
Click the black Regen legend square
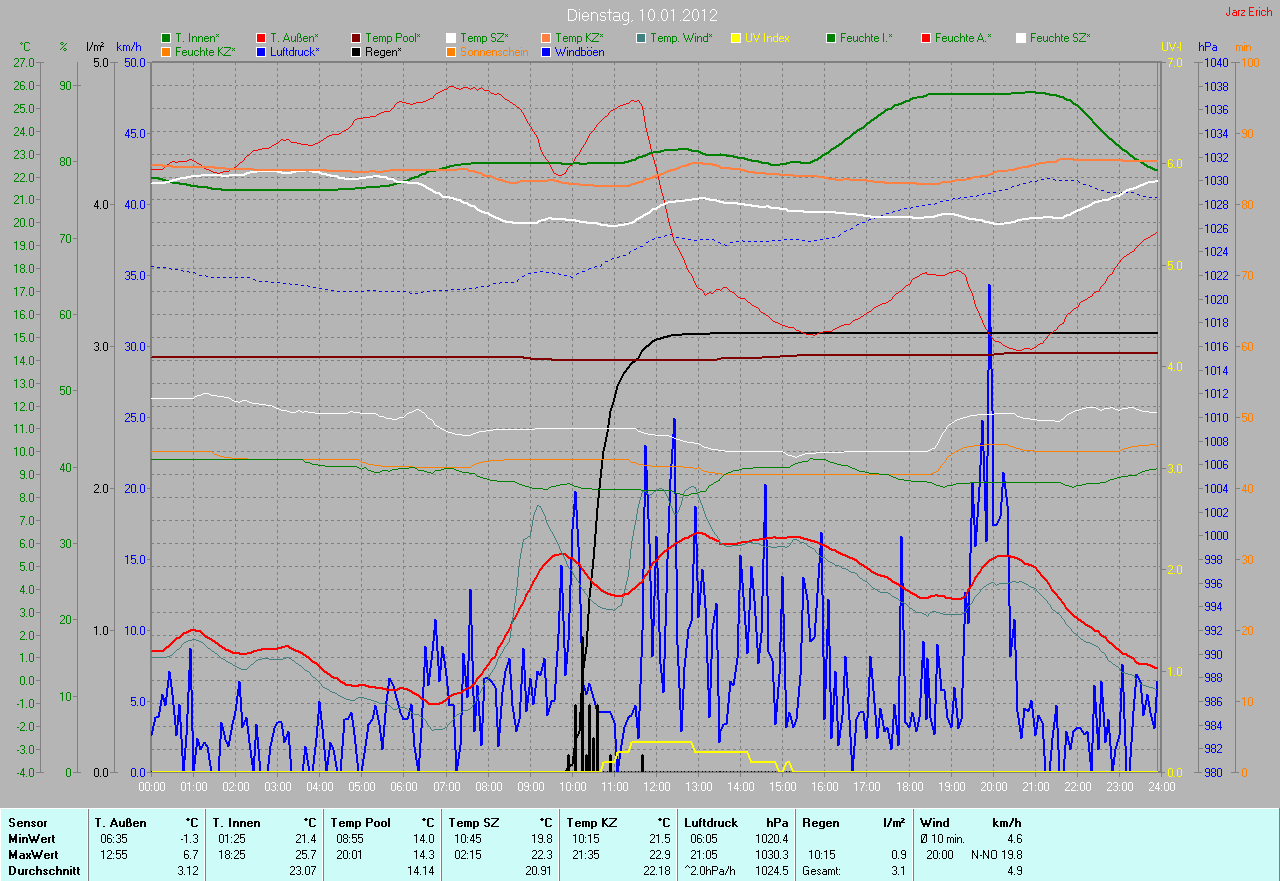(356, 51)
